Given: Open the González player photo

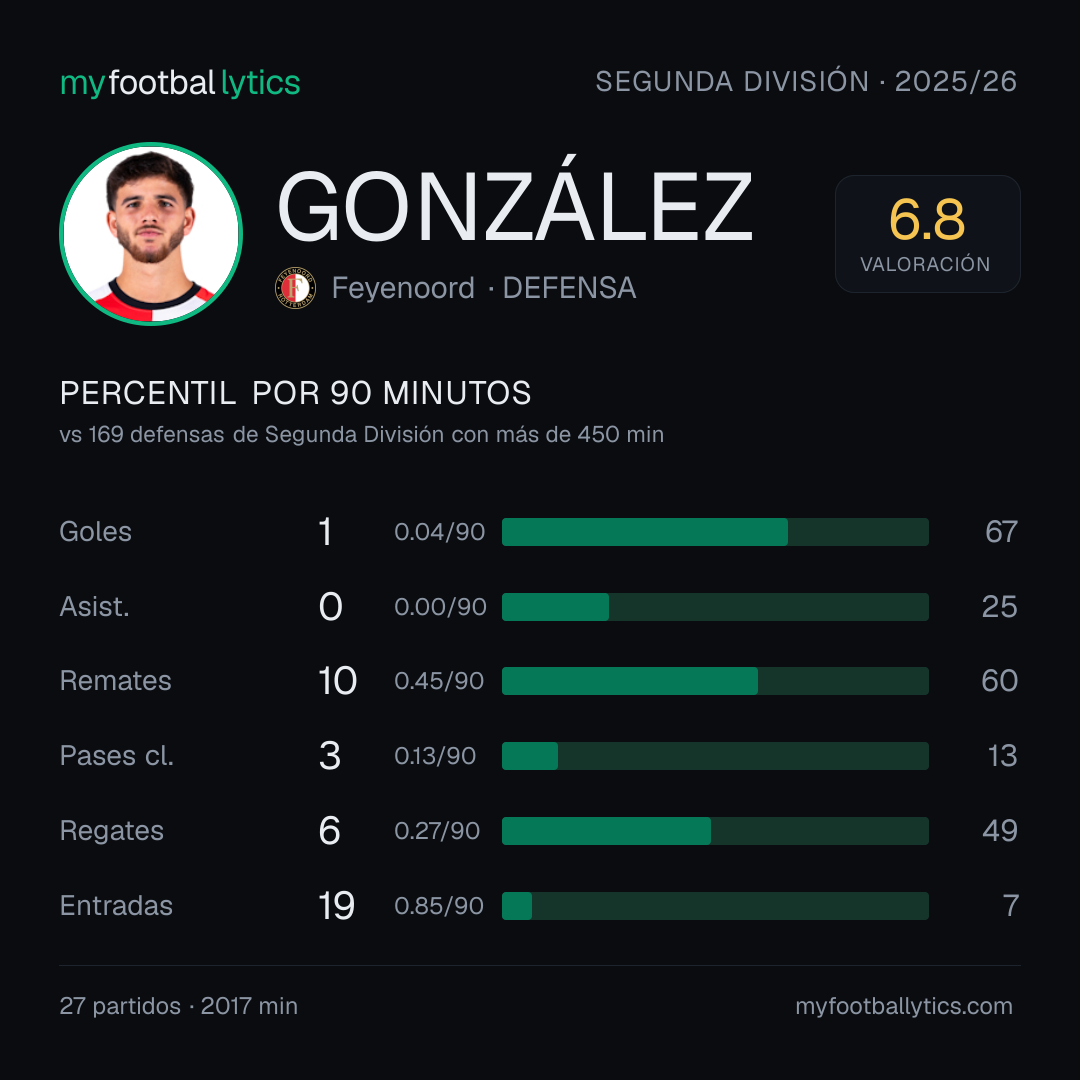Looking at the screenshot, I should 151,233.
